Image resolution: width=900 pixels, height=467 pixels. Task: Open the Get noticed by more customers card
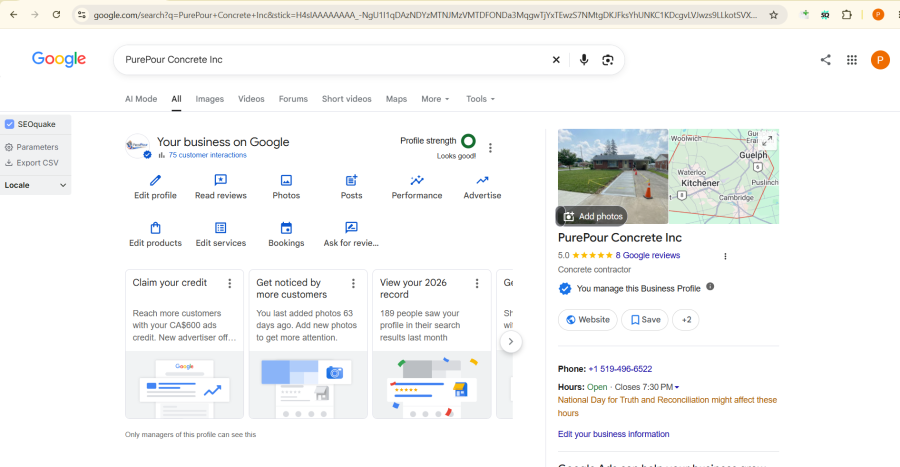pyautogui.click(x=308, y=344)
